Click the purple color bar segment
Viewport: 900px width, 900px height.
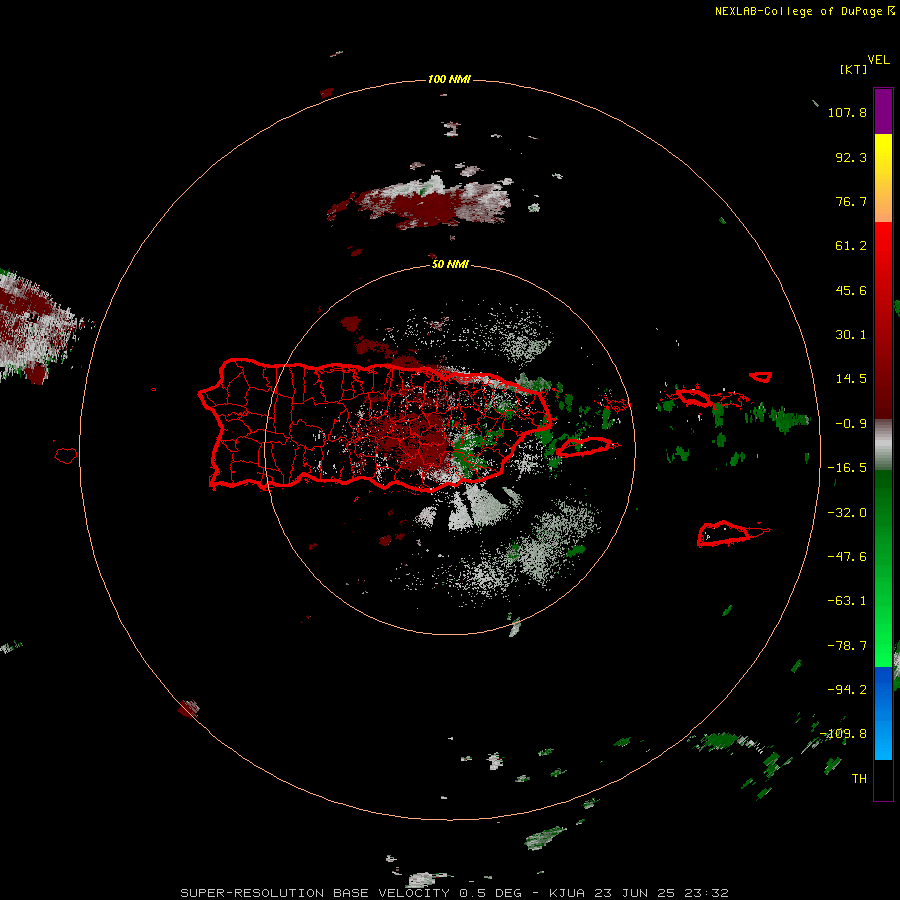pos(883,111)
